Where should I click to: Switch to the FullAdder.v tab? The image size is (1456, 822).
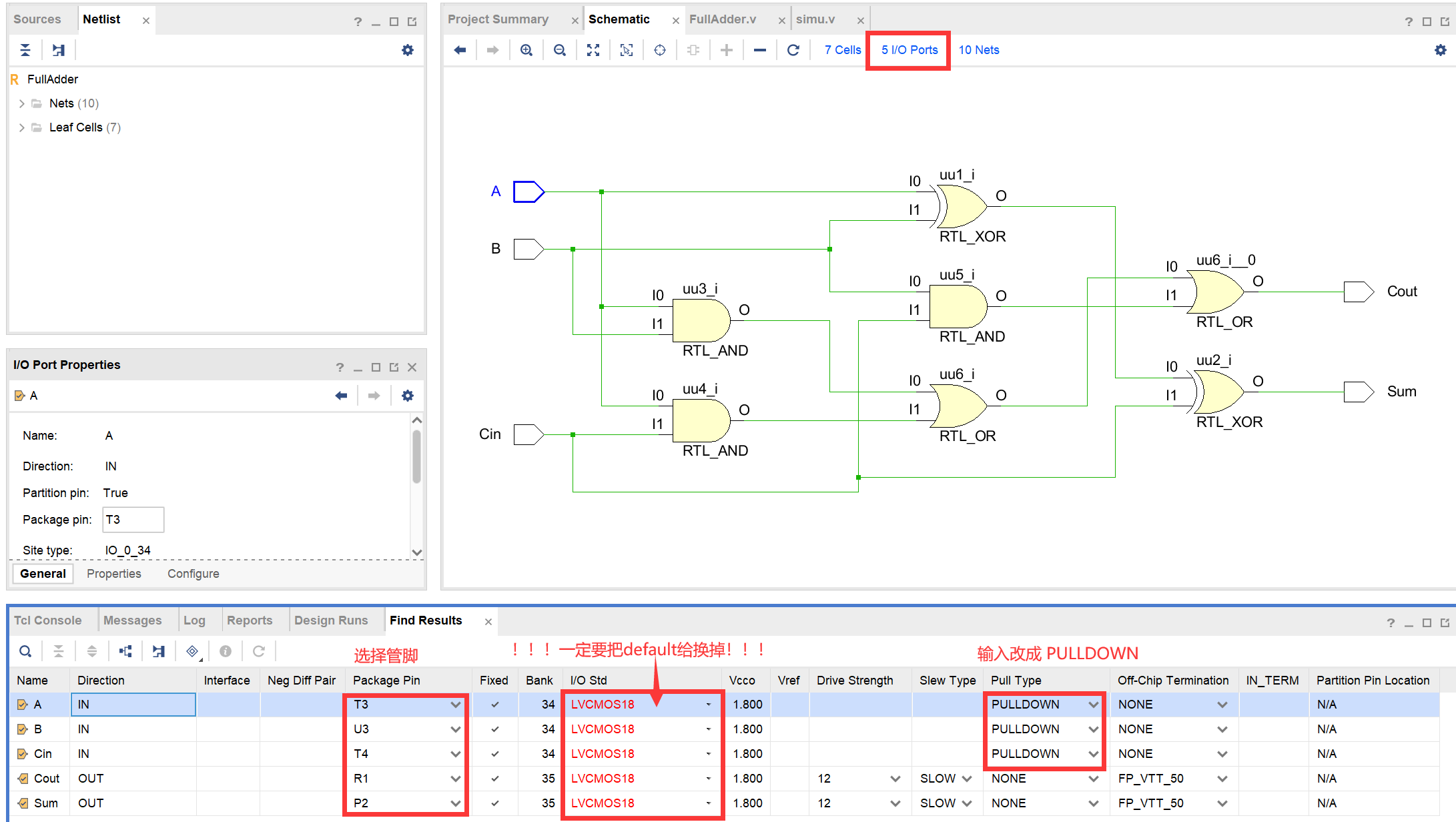pos(723,19)
